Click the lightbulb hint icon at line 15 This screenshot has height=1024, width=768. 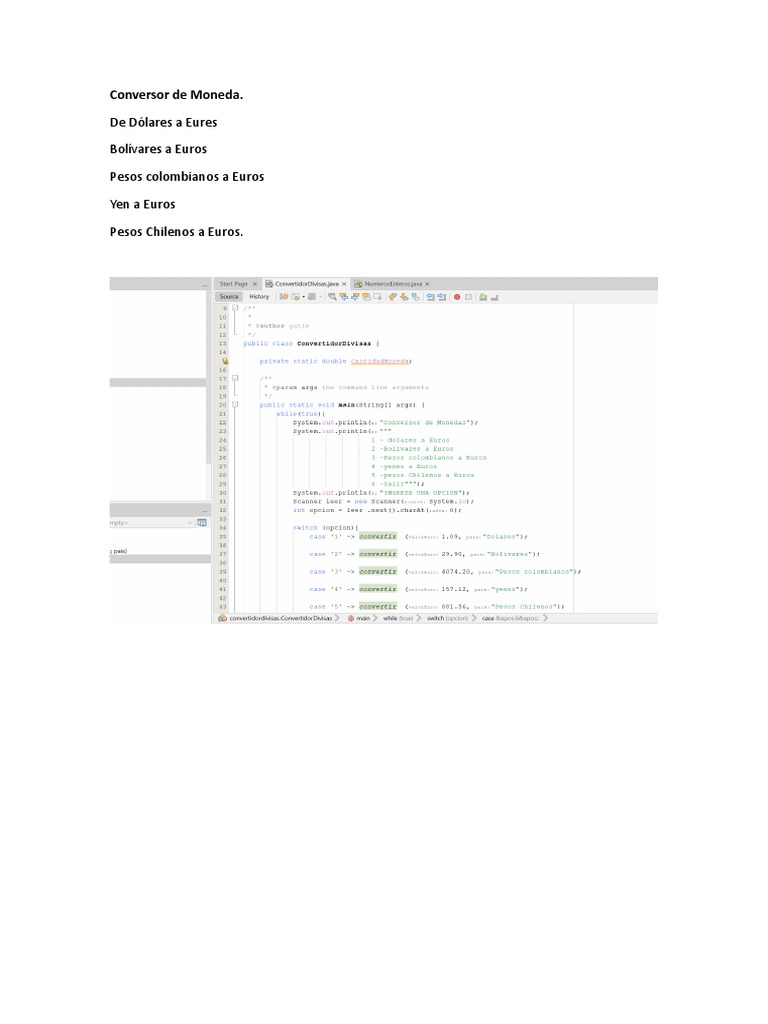point(225,360)
